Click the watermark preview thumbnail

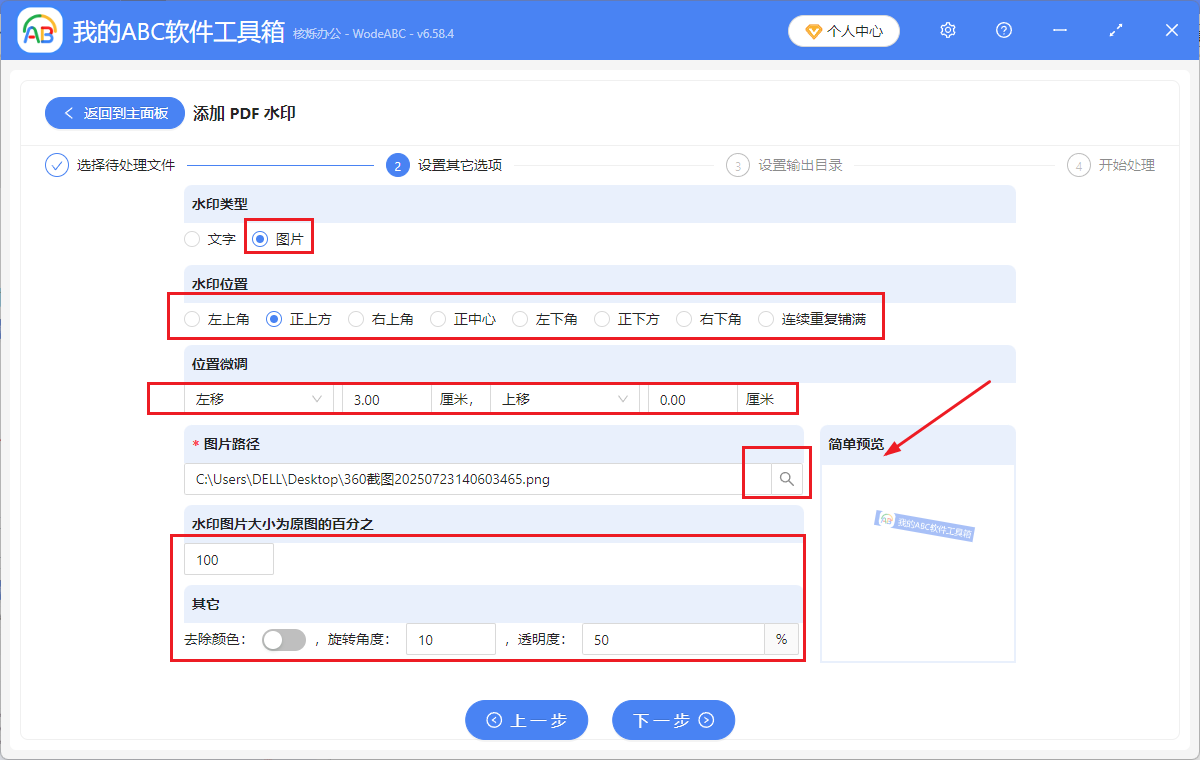924,524
